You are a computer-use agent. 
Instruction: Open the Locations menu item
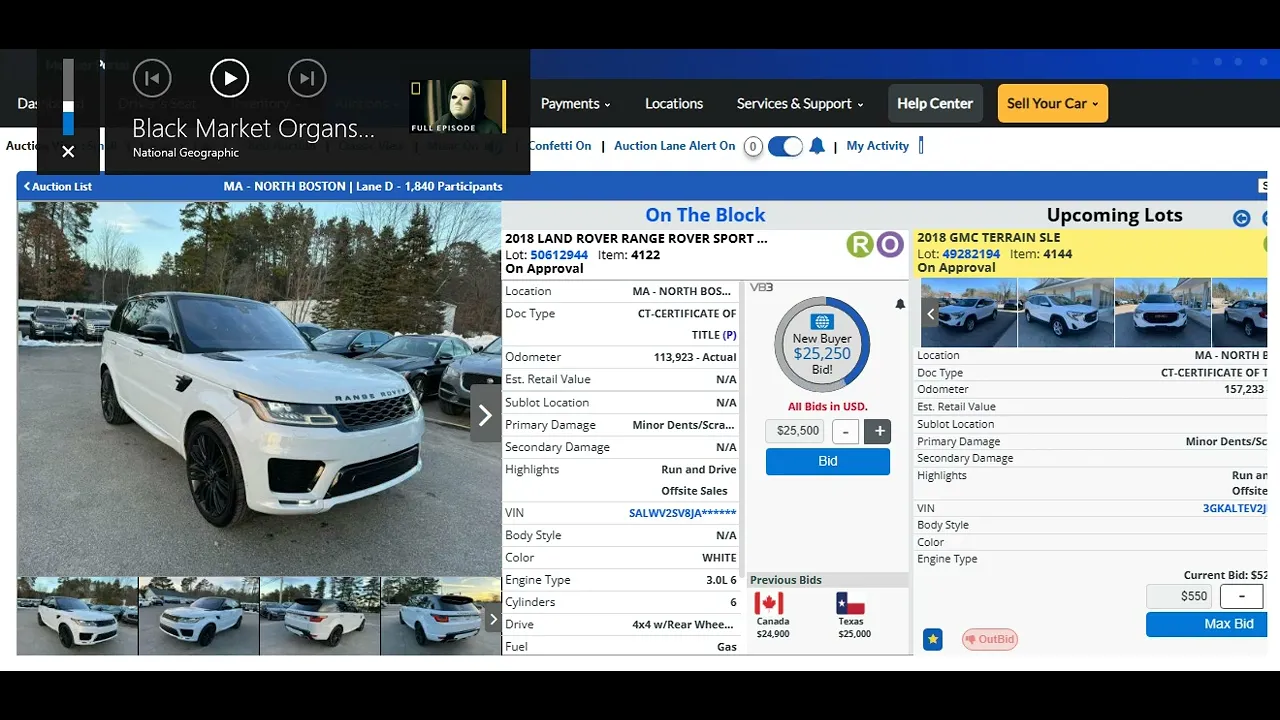(x=674, y=103)
